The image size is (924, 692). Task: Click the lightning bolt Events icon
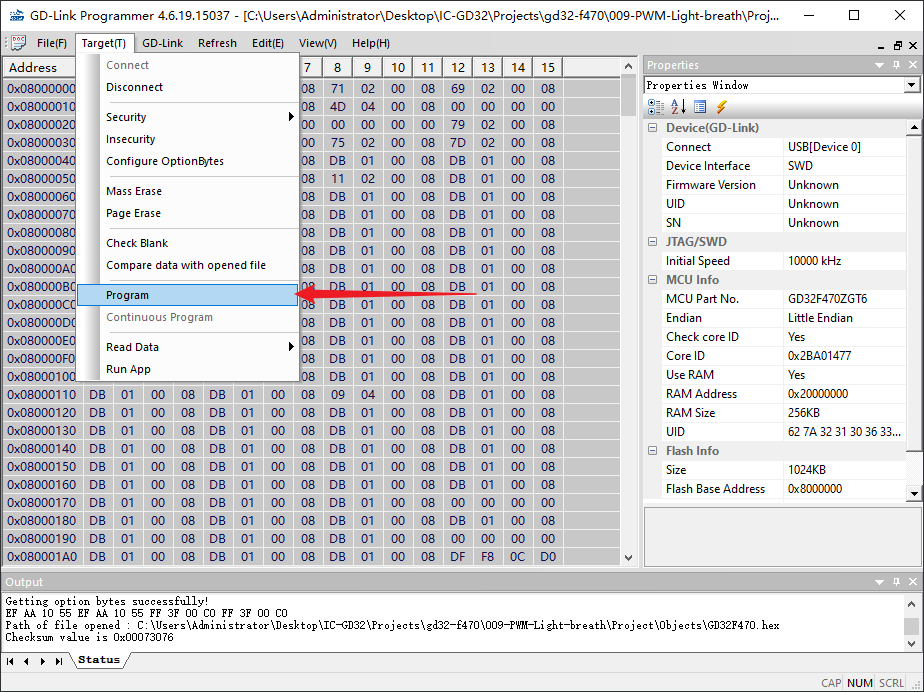coord(721,107)
